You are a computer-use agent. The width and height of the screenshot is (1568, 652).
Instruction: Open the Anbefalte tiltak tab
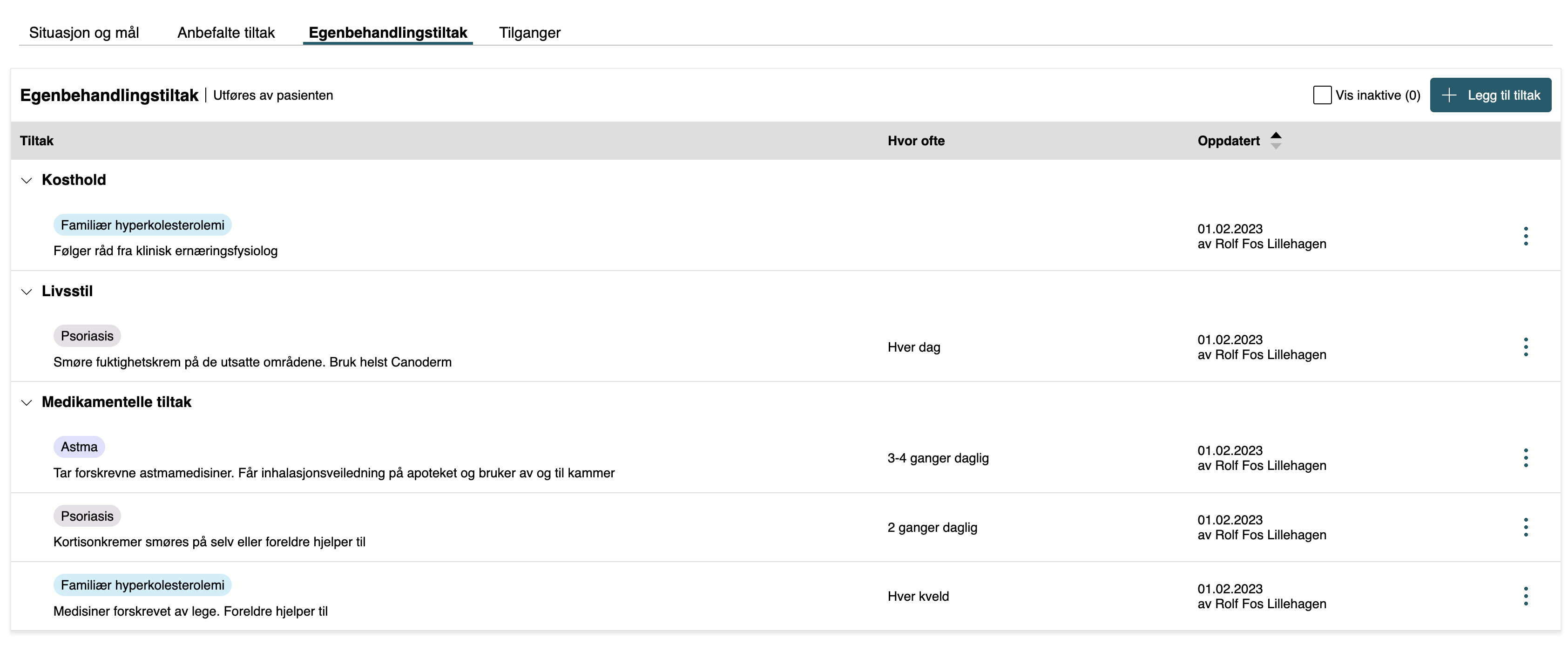[226, 32]
